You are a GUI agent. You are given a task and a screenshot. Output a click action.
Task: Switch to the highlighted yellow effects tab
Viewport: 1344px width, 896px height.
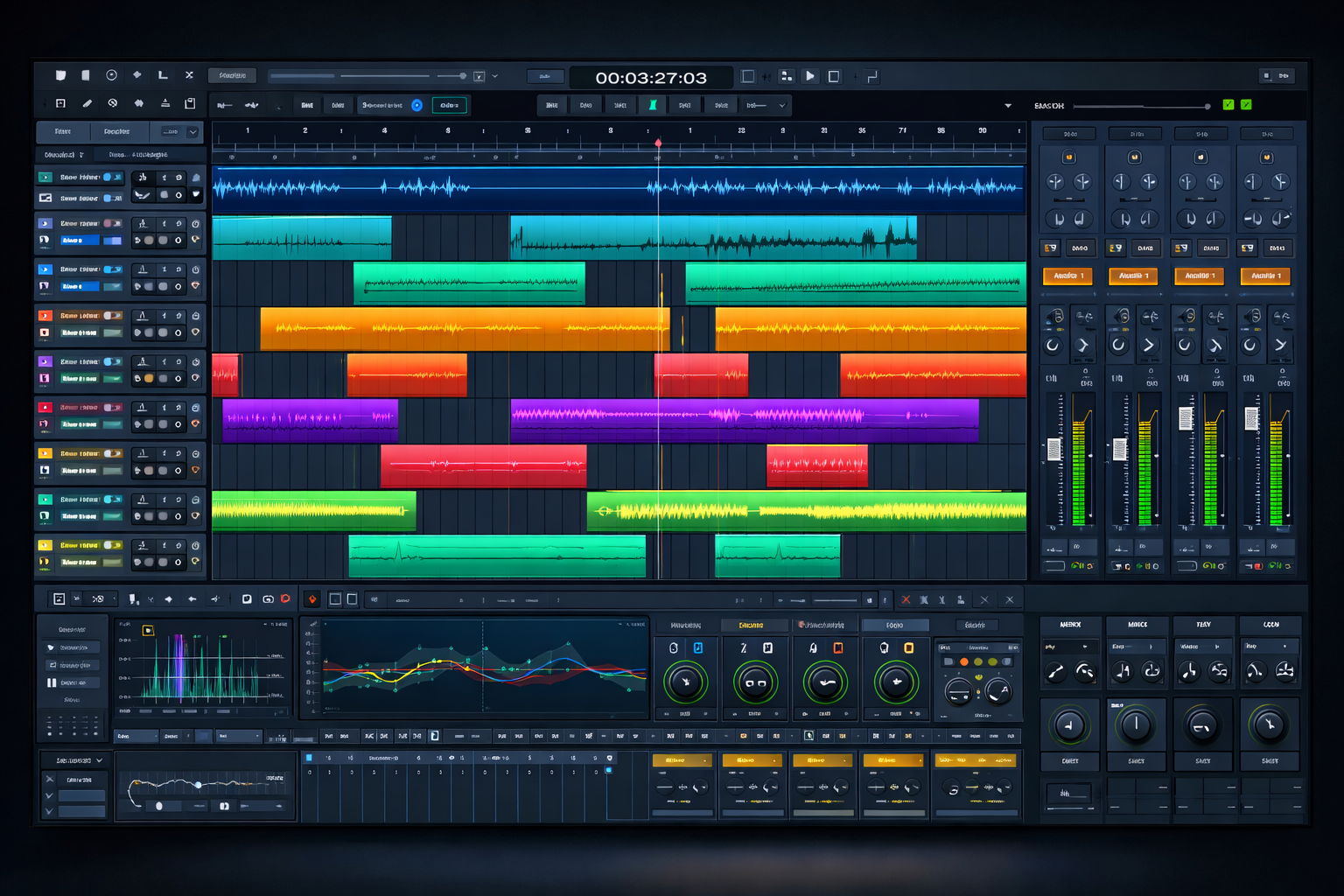(x=751, y=626)
